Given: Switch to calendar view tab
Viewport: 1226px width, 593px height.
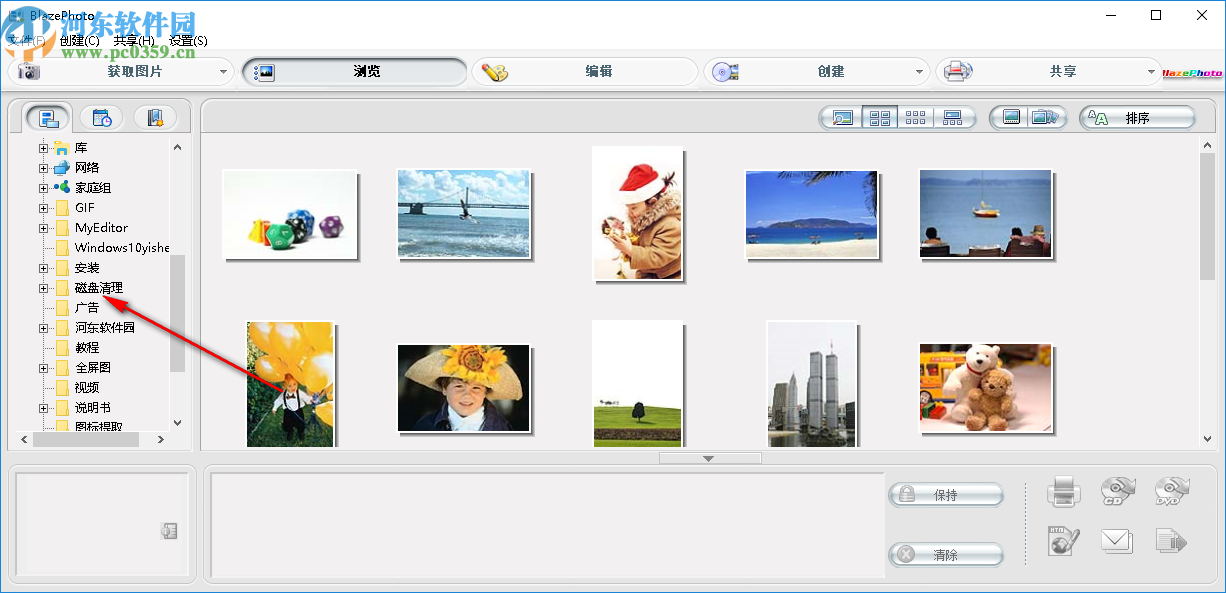Looking at the screenshot, I should 102,117.
